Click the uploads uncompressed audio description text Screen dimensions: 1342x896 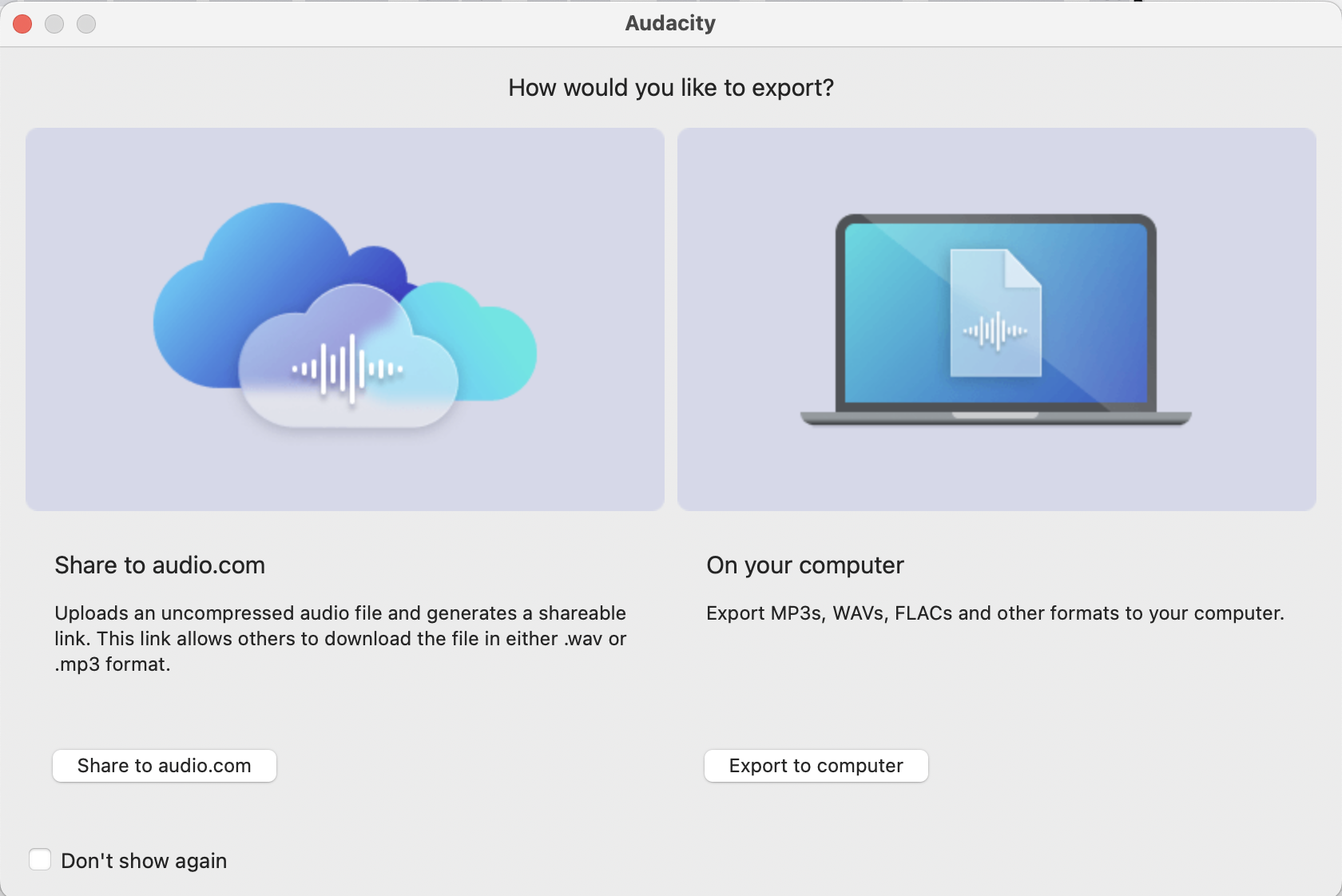(340, 638)
